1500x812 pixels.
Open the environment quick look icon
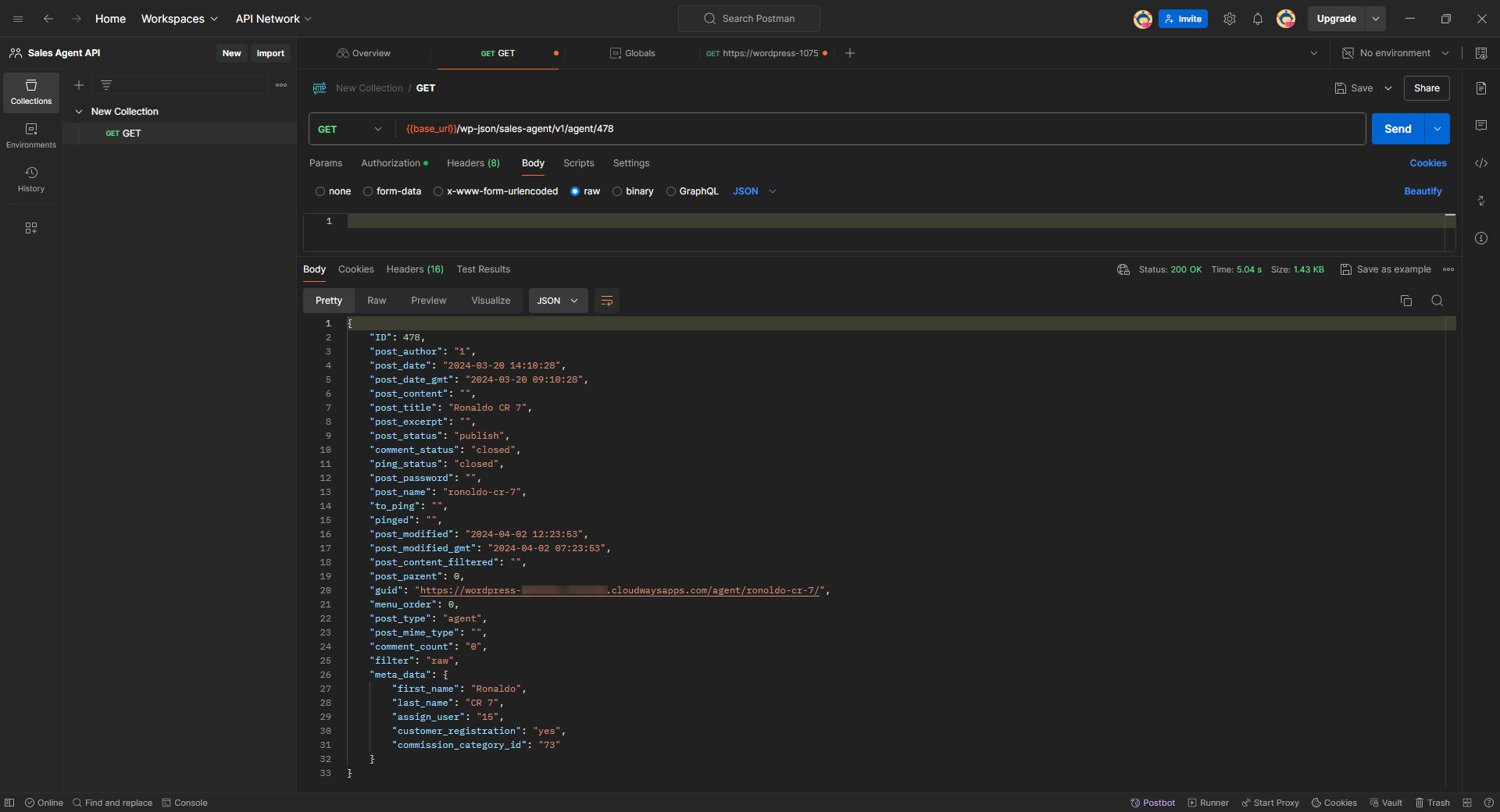click(x=1481, y=53)
